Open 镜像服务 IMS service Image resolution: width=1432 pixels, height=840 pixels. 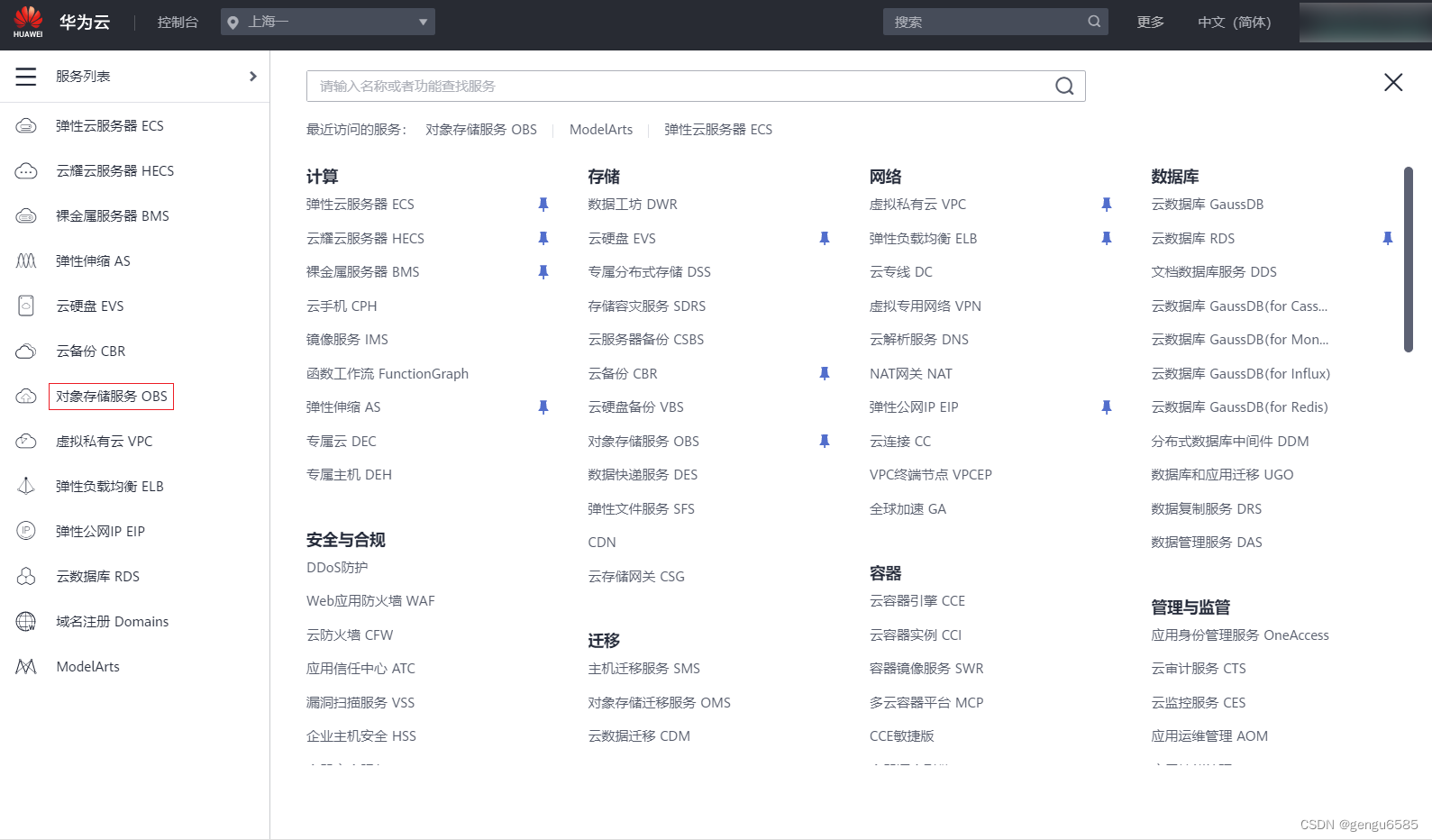348,340
